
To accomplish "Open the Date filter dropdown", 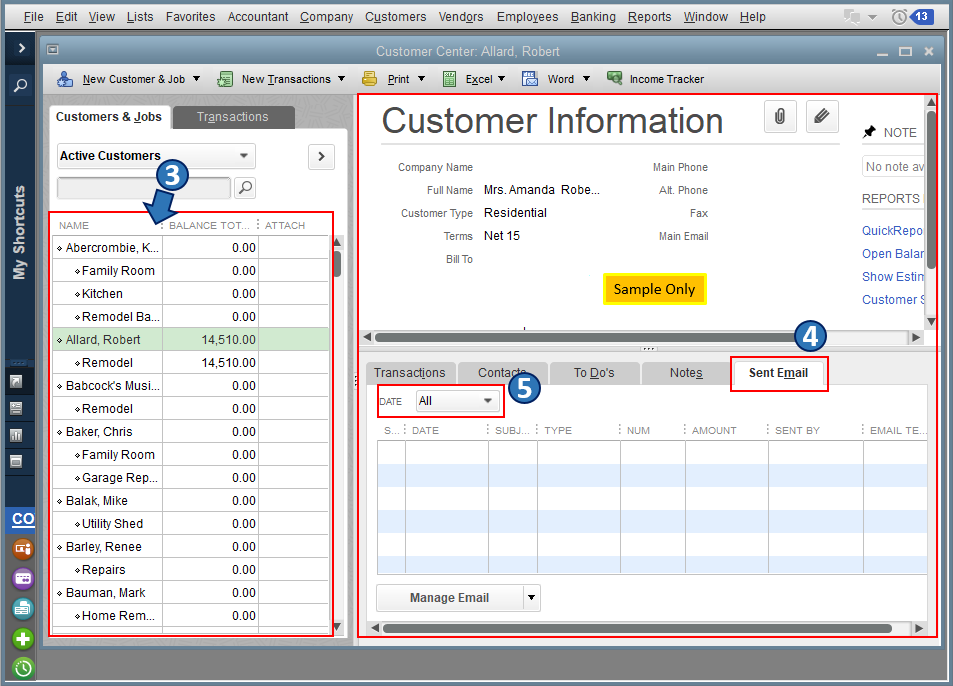I will 458,401.
